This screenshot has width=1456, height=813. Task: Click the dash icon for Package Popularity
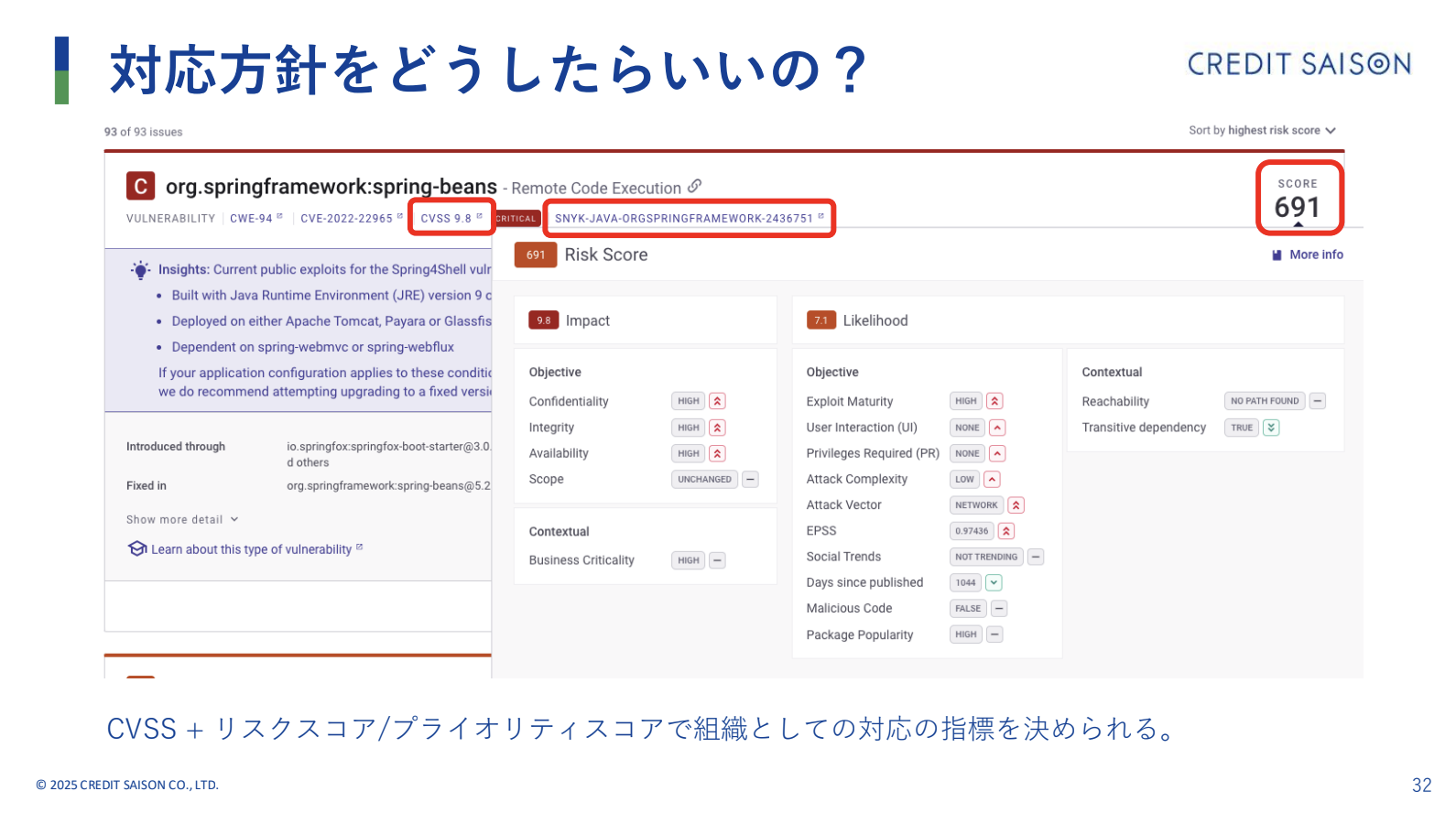[x=995, y=634]
